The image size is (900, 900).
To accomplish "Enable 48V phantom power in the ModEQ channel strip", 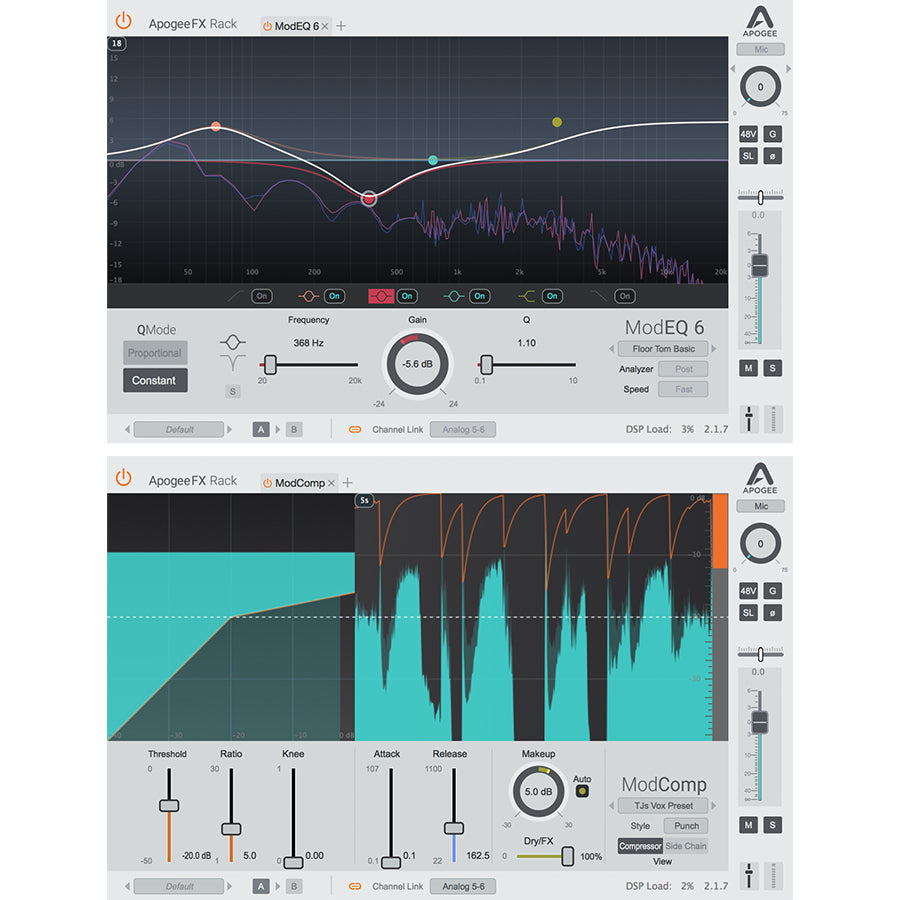I will pos(748,133).
